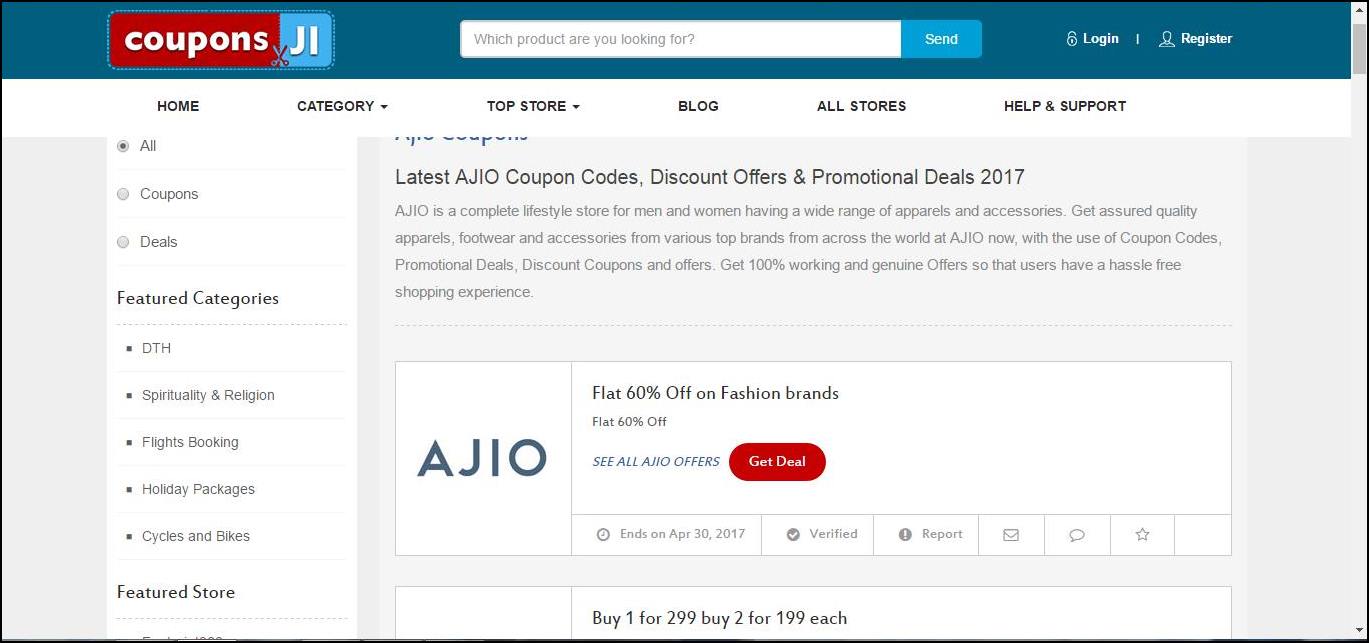This screenshot has width=1369, height=643.
Task: Expand the Category dropdown menu
Action: (342, 106)
